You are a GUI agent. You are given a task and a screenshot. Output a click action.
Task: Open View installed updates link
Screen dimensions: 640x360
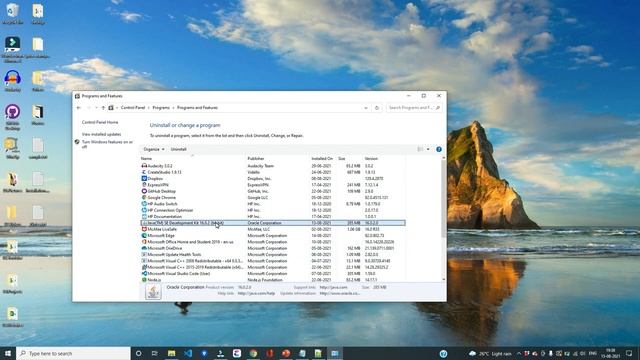[x=101, y=134]
